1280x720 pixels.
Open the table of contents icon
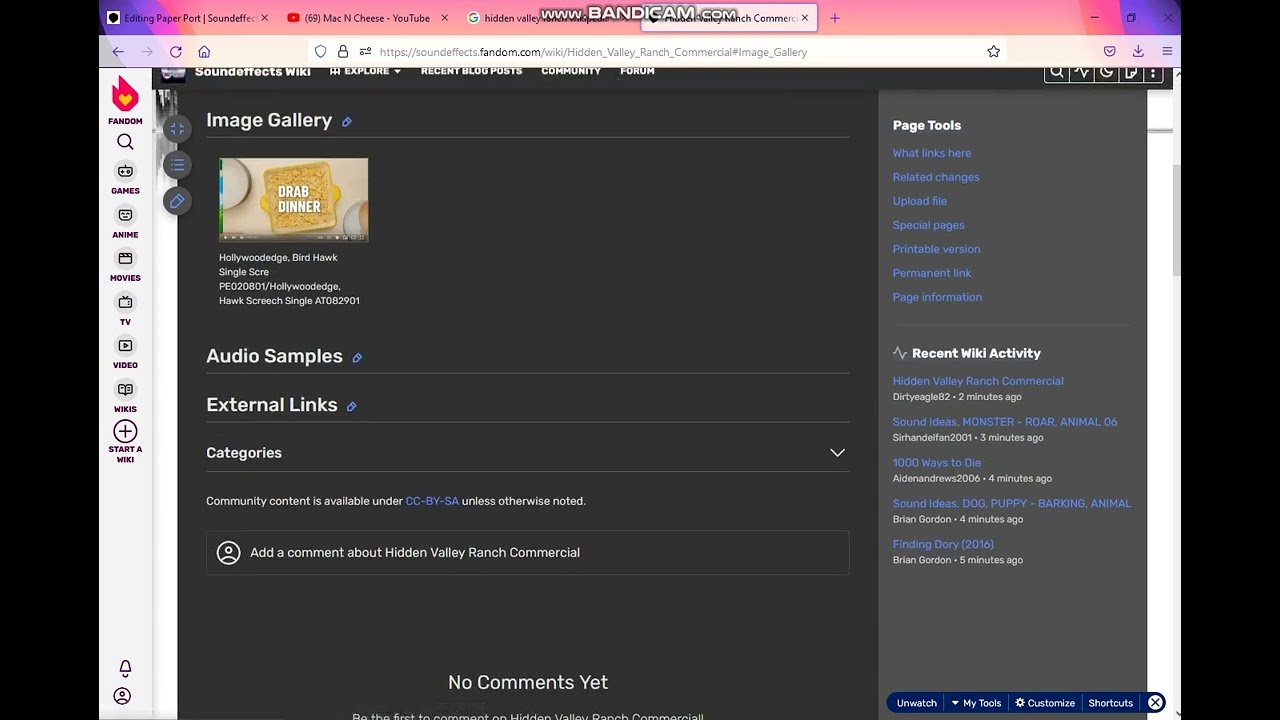[x=177, y=165]
